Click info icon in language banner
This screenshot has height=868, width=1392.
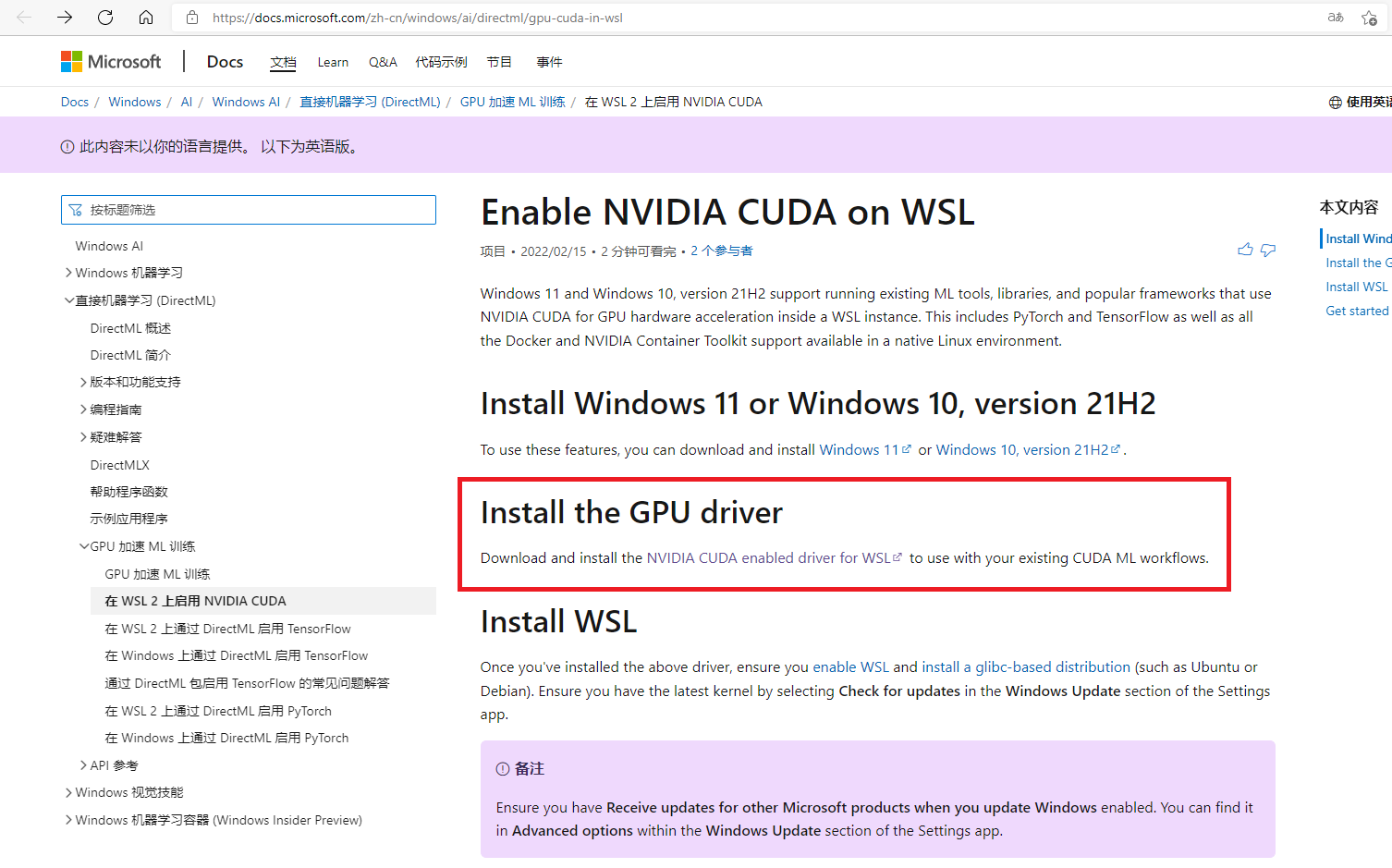[x=67, y=146]
